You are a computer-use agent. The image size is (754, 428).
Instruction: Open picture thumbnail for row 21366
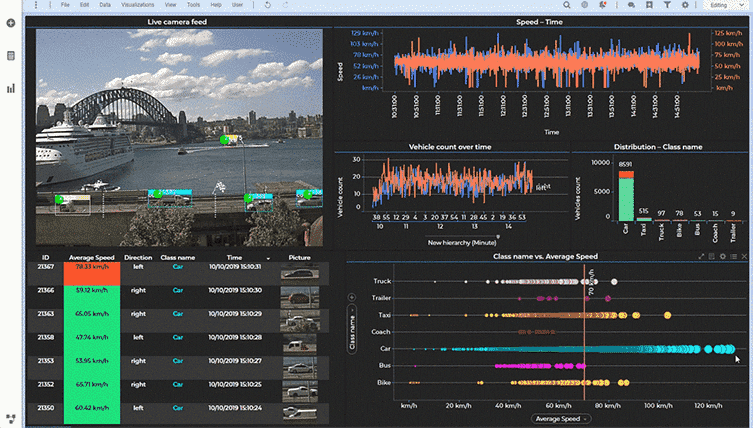point(300,297)
